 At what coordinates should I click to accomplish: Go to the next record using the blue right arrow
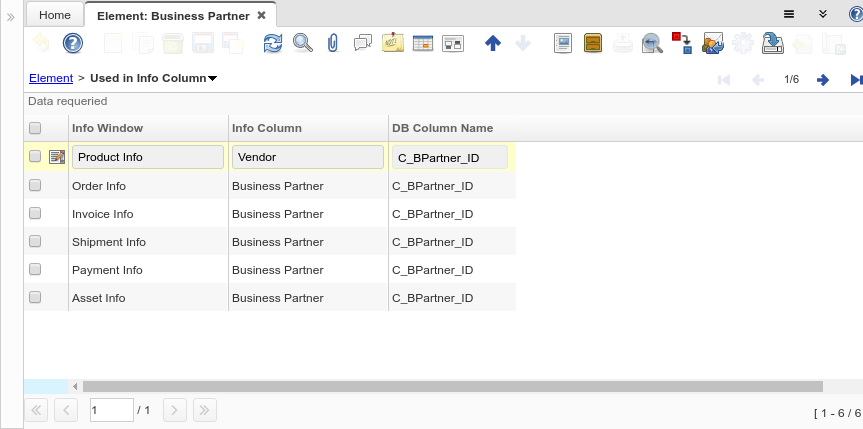823,79
